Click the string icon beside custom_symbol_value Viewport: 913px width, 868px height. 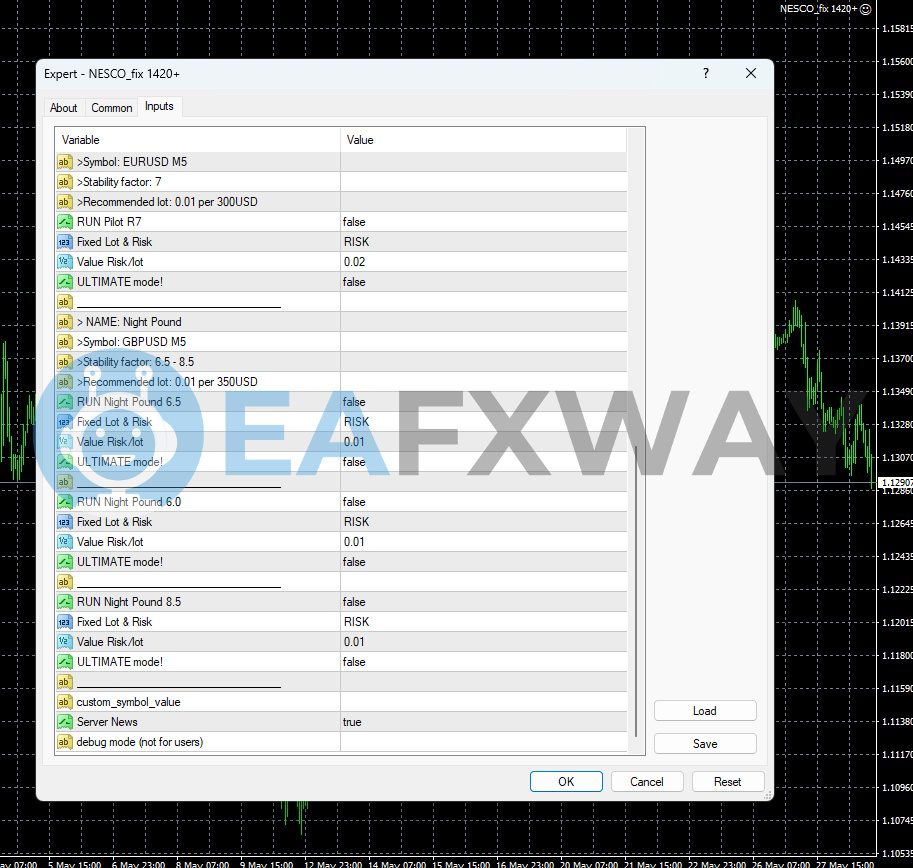tap(65, 702)
